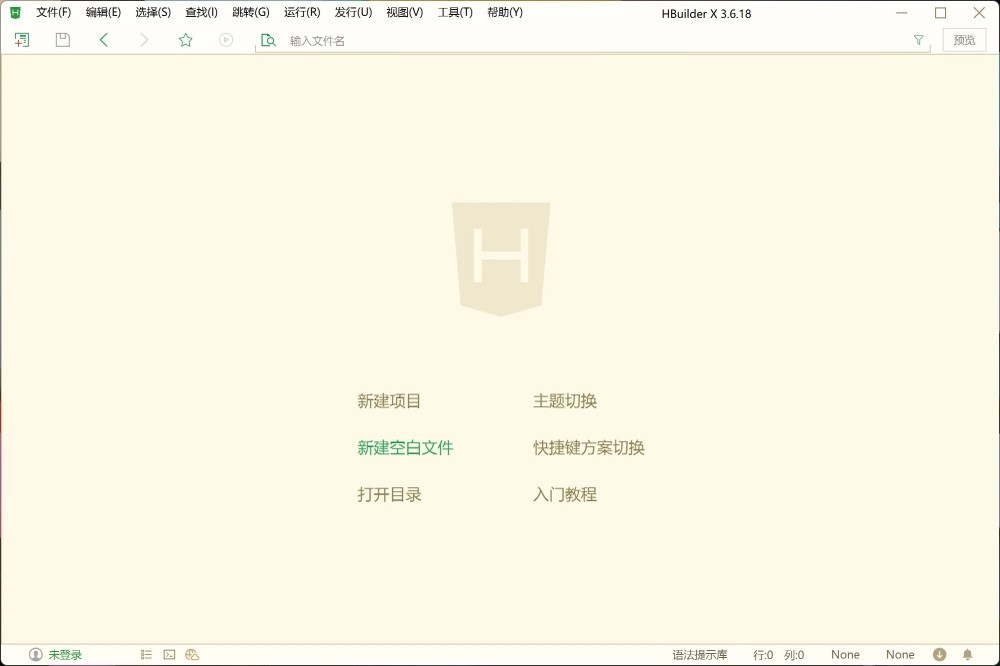
Task: Click the star favorite icon in the toolbar
Action: coord(185,39)
